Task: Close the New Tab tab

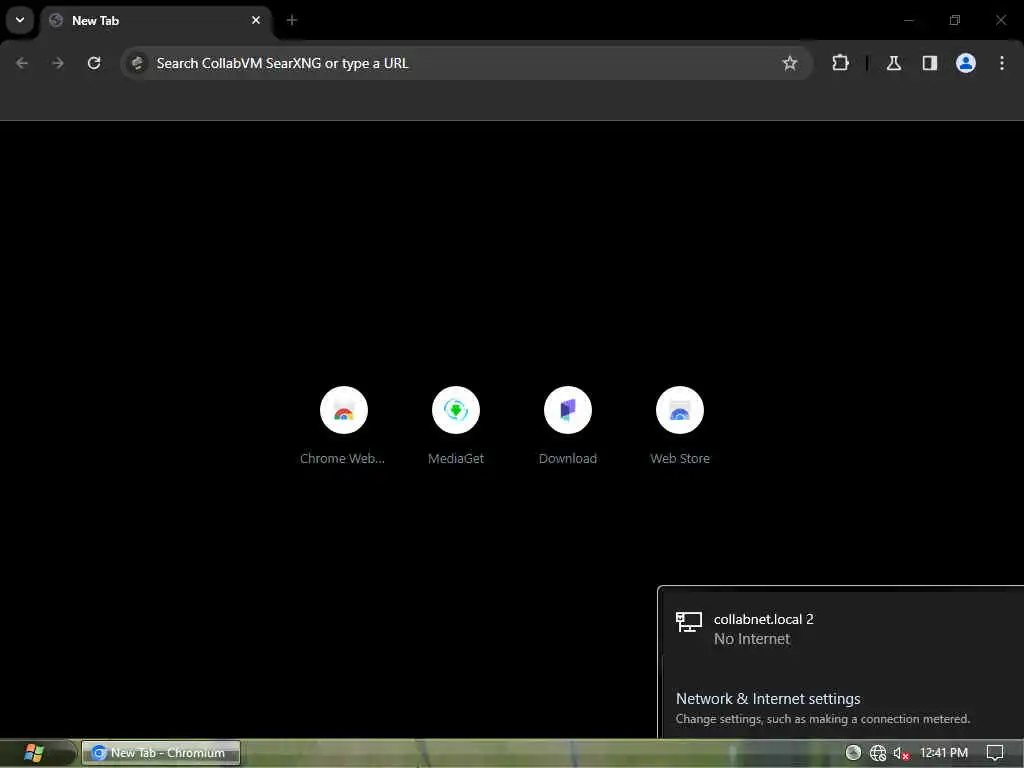Action: click(x=256, y=20)
